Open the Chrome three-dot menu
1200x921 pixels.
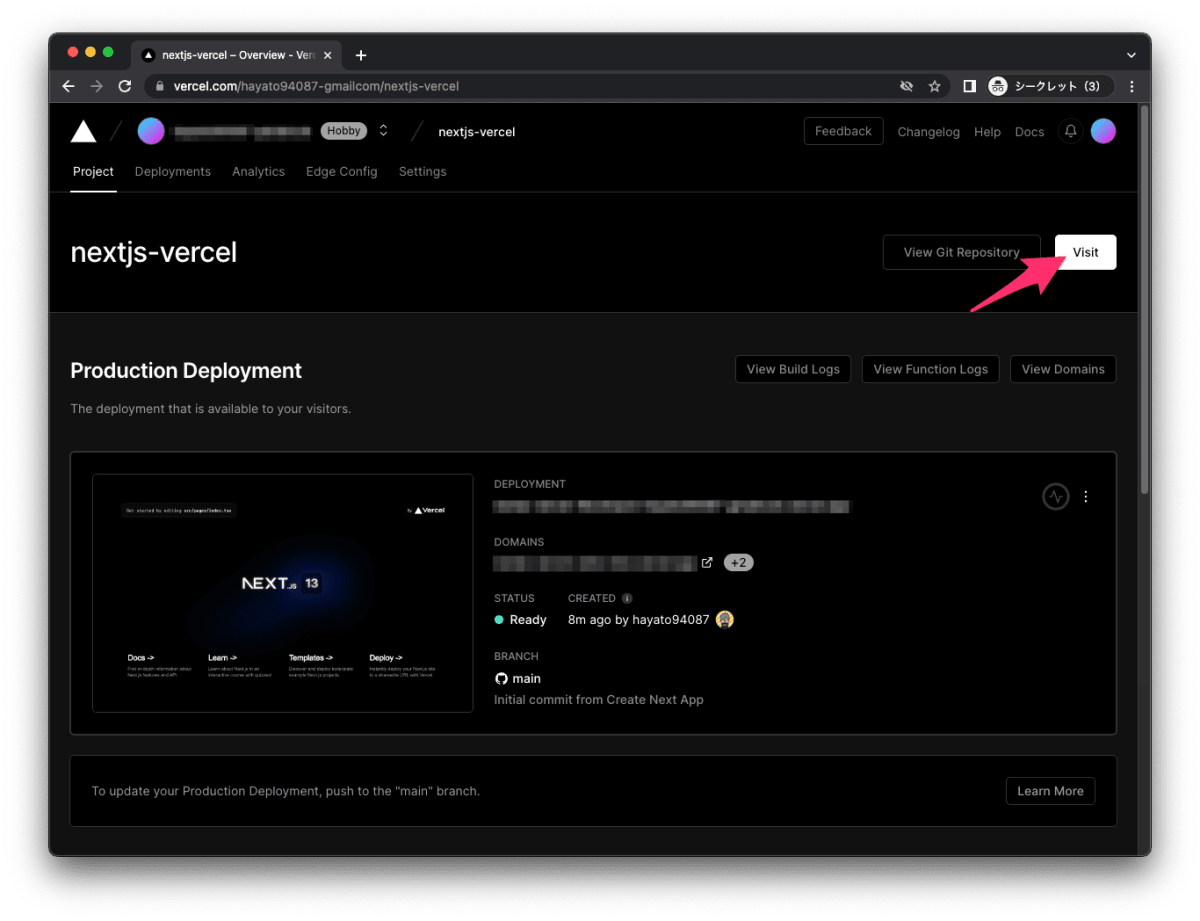point(1132,86)
